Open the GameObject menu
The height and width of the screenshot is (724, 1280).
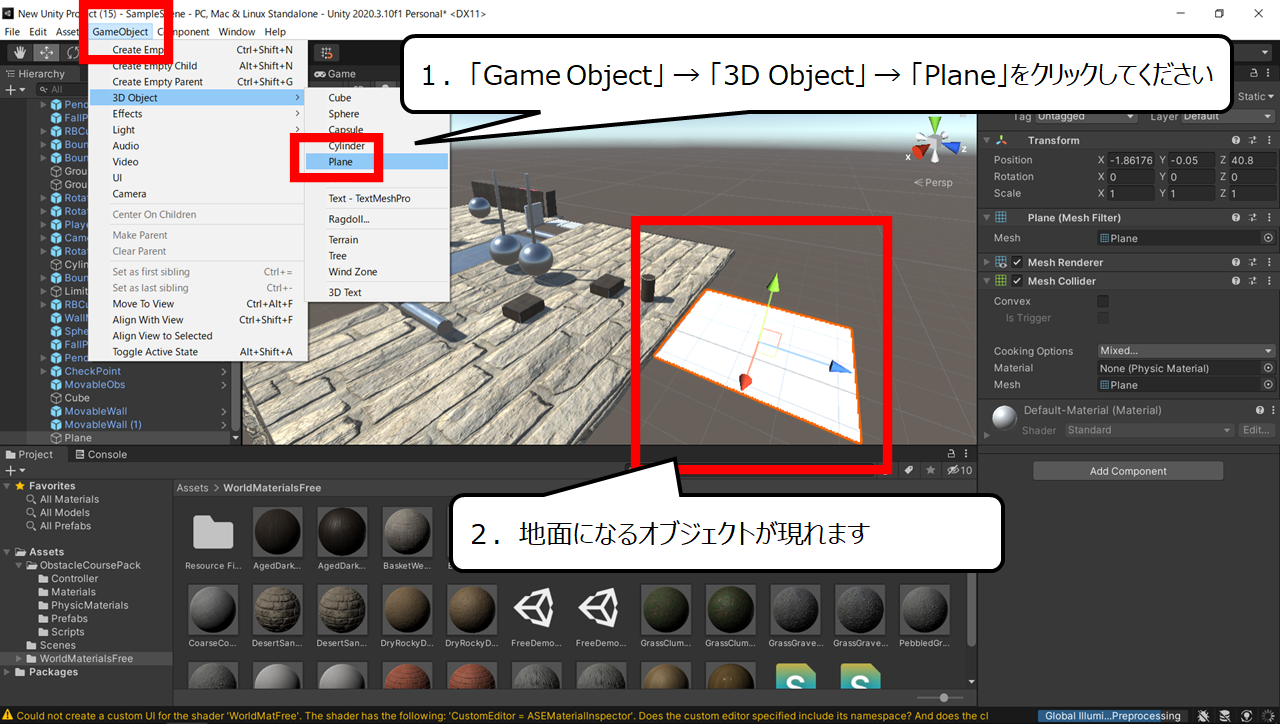(120, 32)
